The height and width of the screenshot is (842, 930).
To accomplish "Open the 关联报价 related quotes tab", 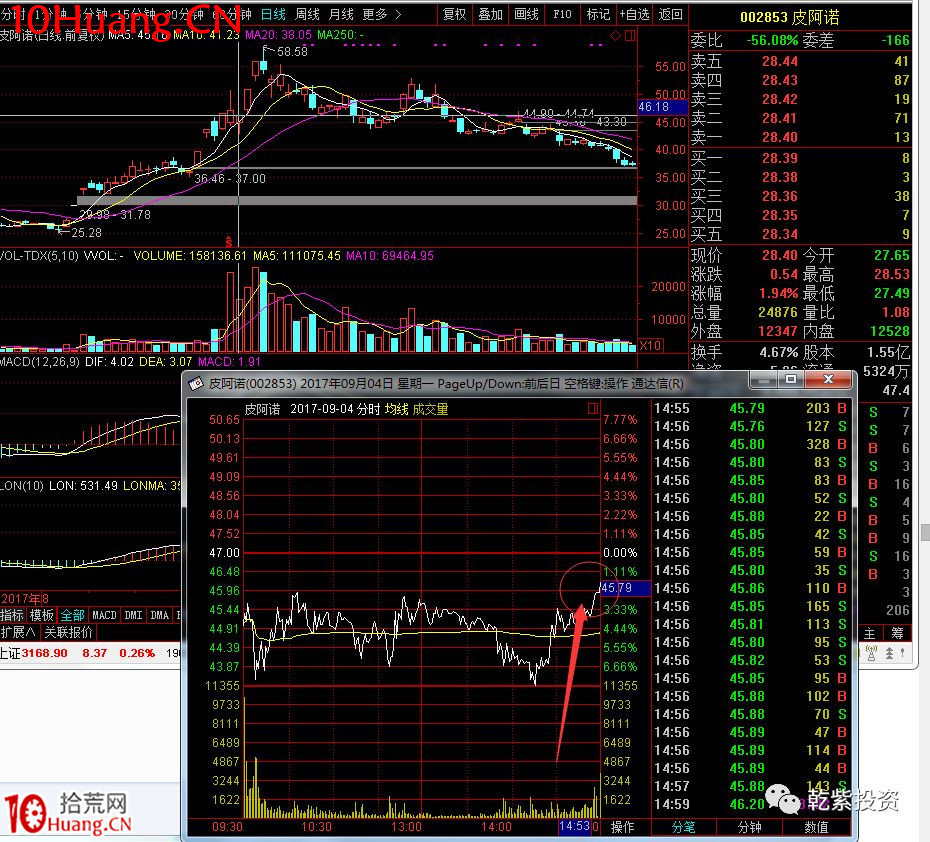I will (x=69, y=632).
